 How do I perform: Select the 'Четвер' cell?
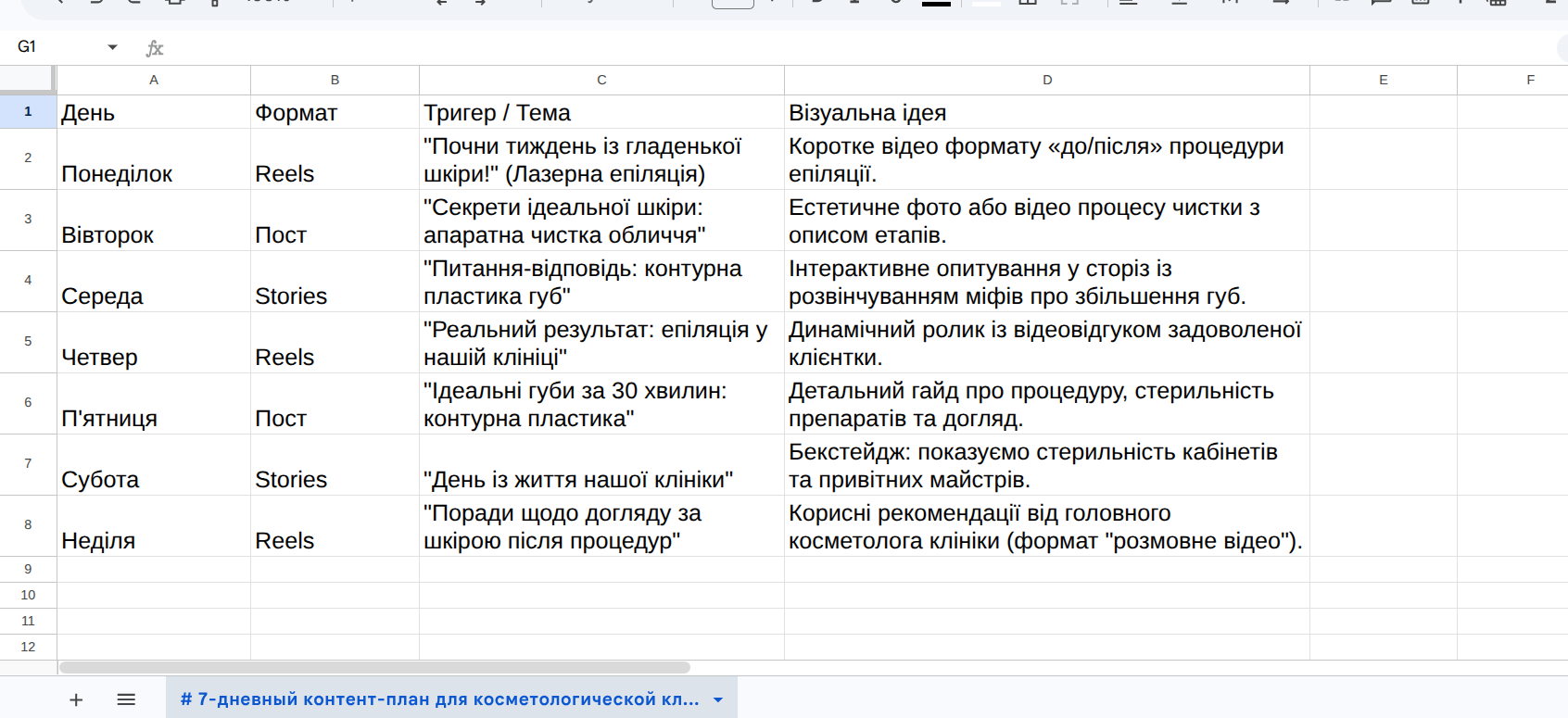(154, 343)
